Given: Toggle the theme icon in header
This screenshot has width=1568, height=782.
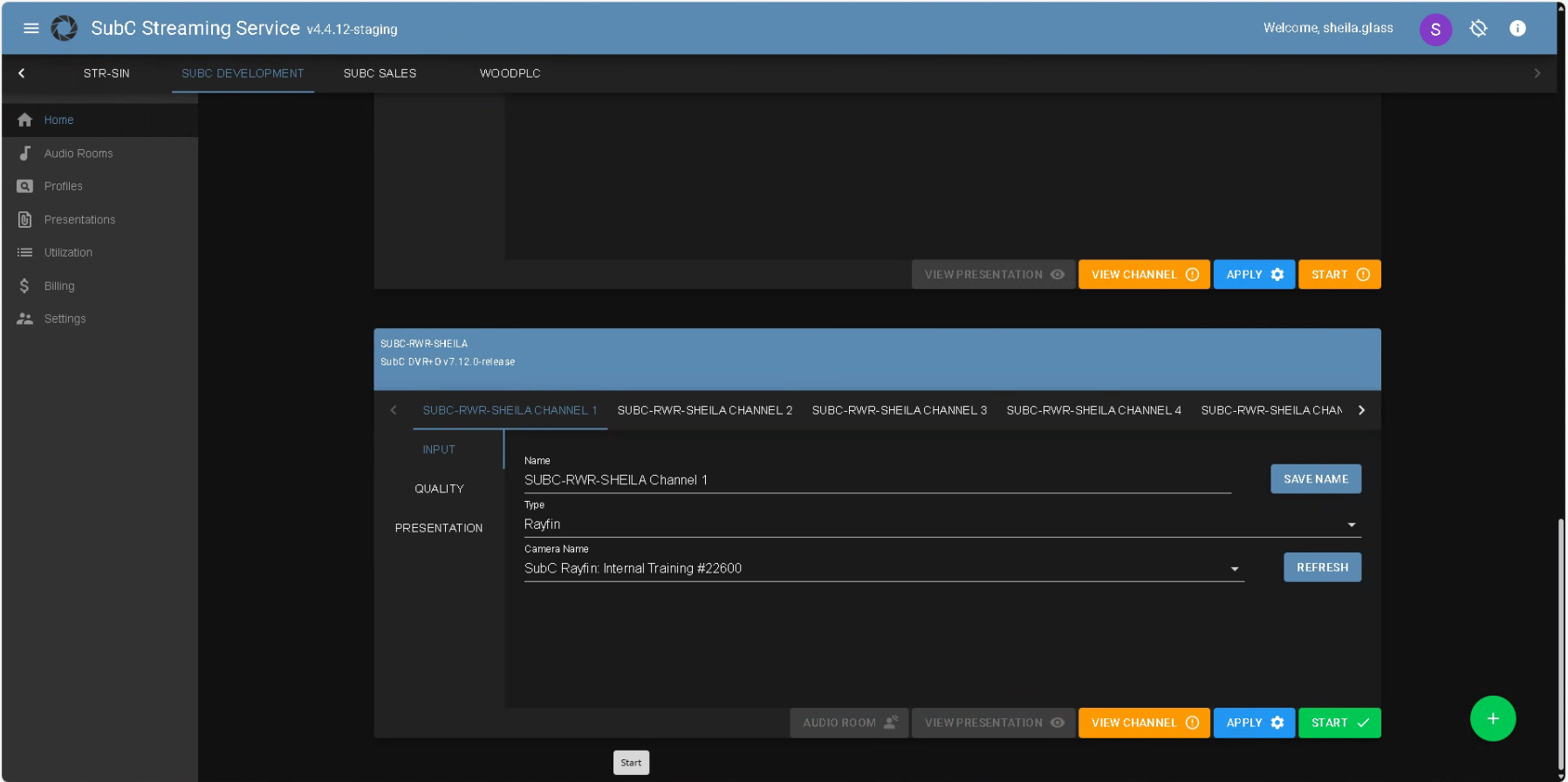Looking at the screenshot, I should point(1478,29).
